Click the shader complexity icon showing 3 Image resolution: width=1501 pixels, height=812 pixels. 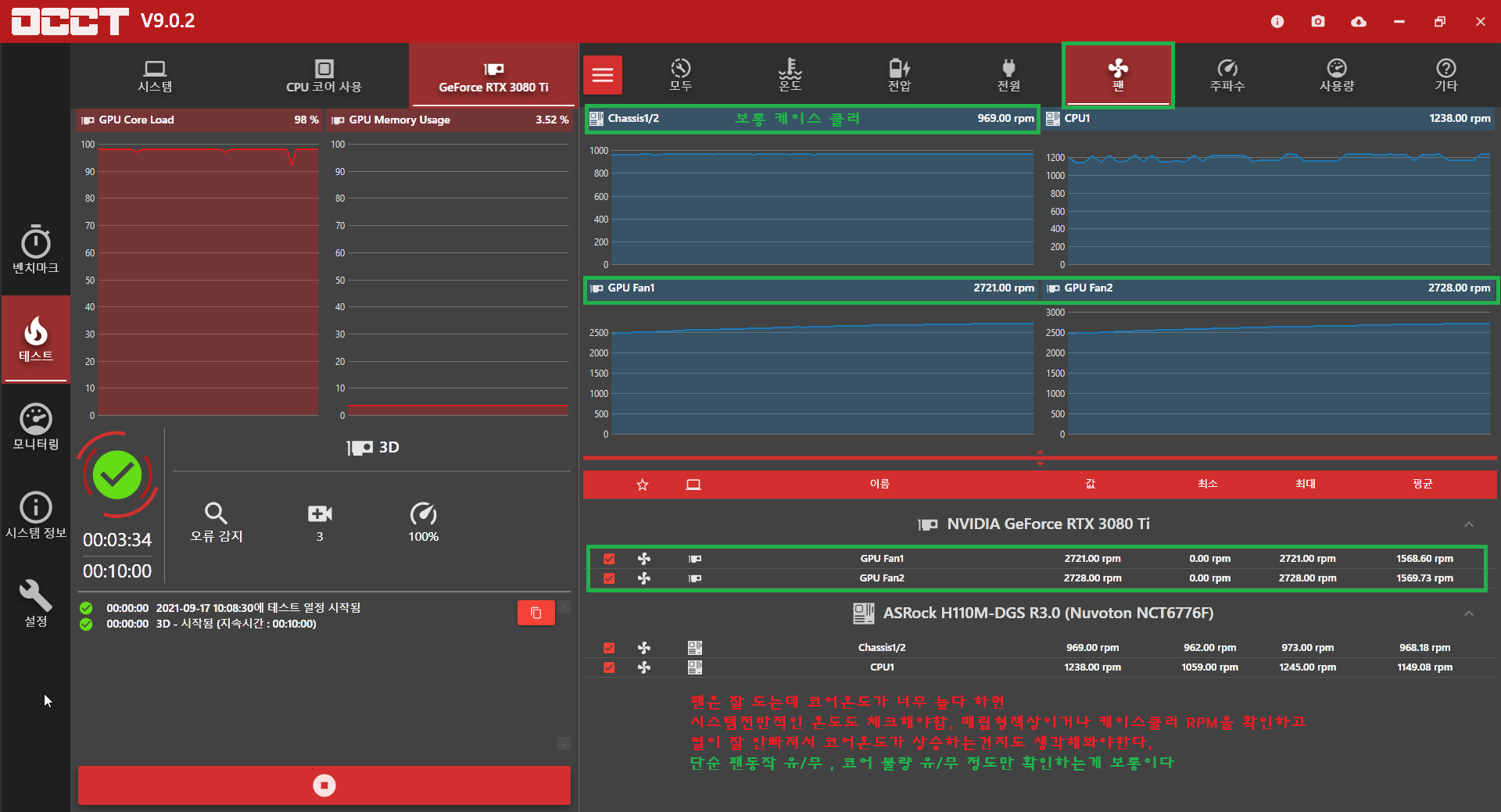(320, 513)
